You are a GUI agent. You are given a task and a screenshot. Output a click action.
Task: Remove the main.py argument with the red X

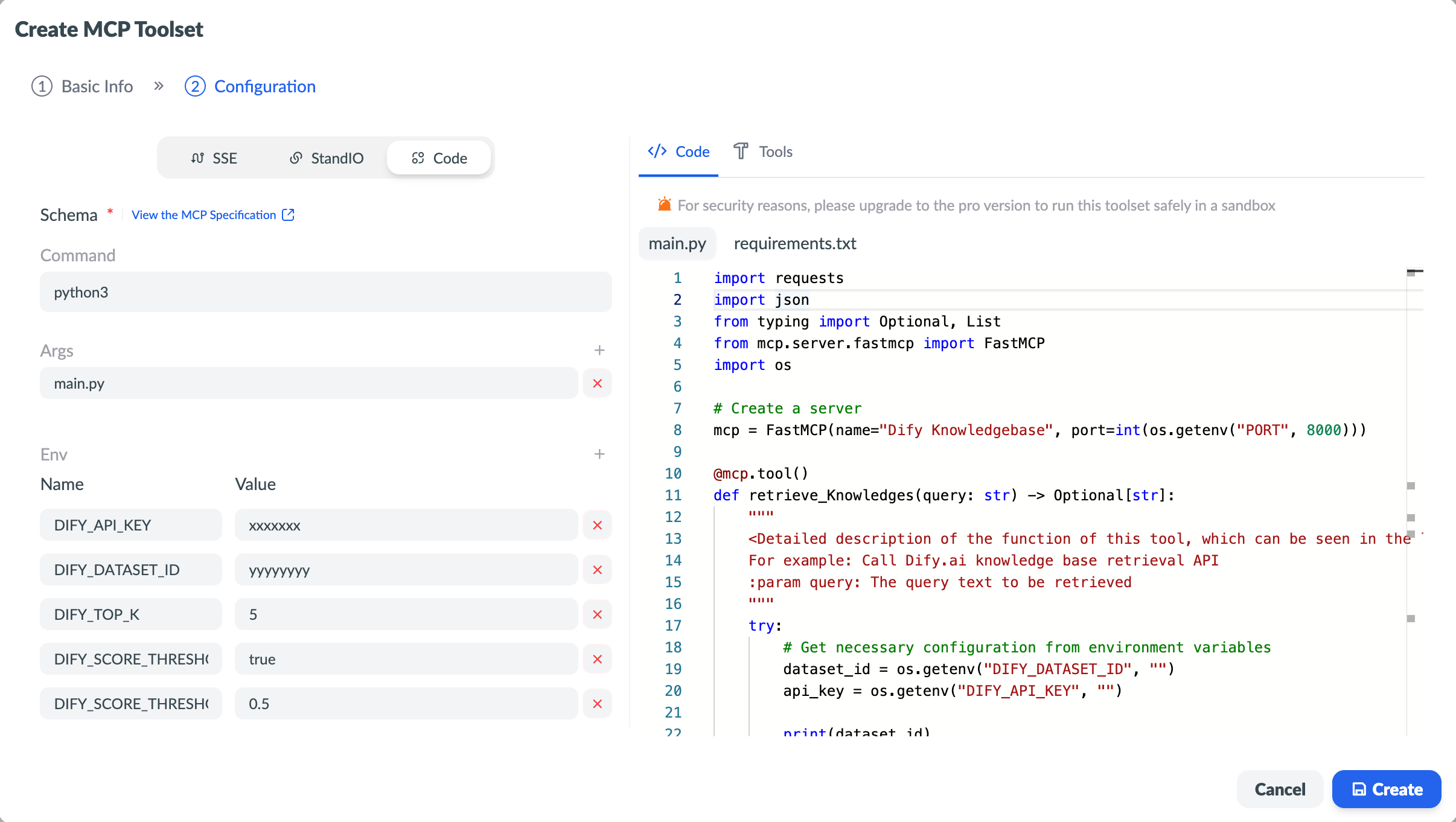coord(598,383)
